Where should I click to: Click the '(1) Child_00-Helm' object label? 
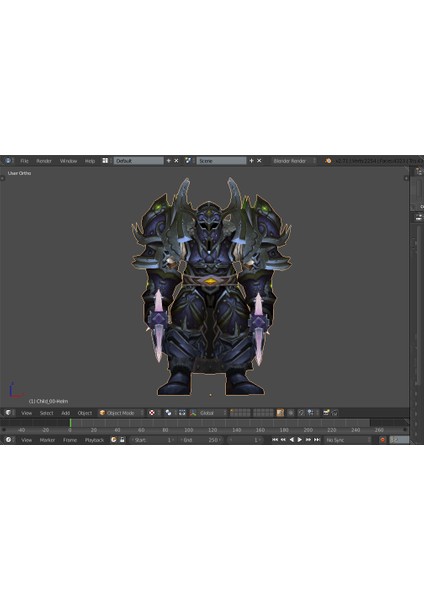click(x=48, y=401)
